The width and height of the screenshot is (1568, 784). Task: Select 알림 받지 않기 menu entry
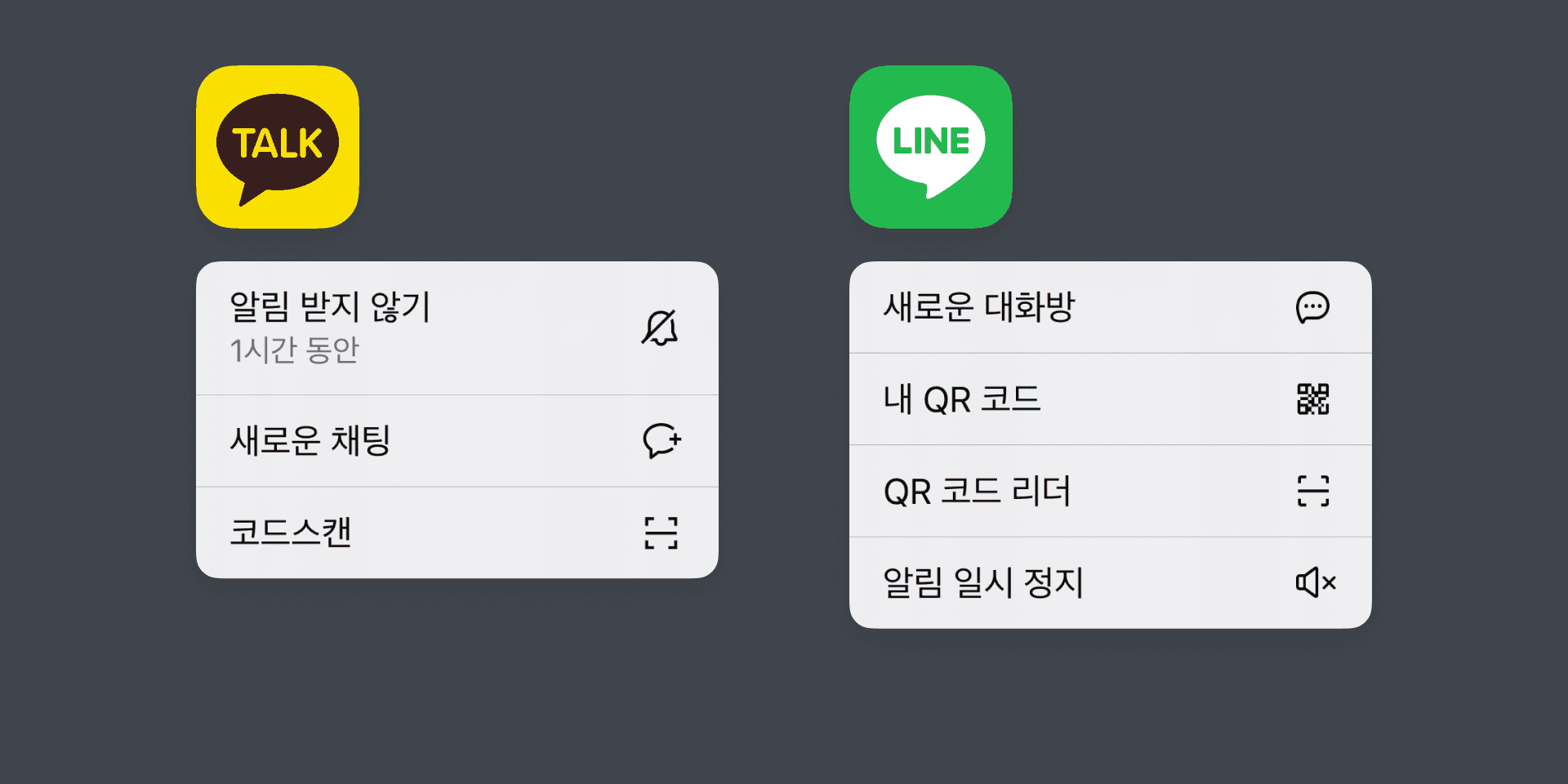pos(457,328)
